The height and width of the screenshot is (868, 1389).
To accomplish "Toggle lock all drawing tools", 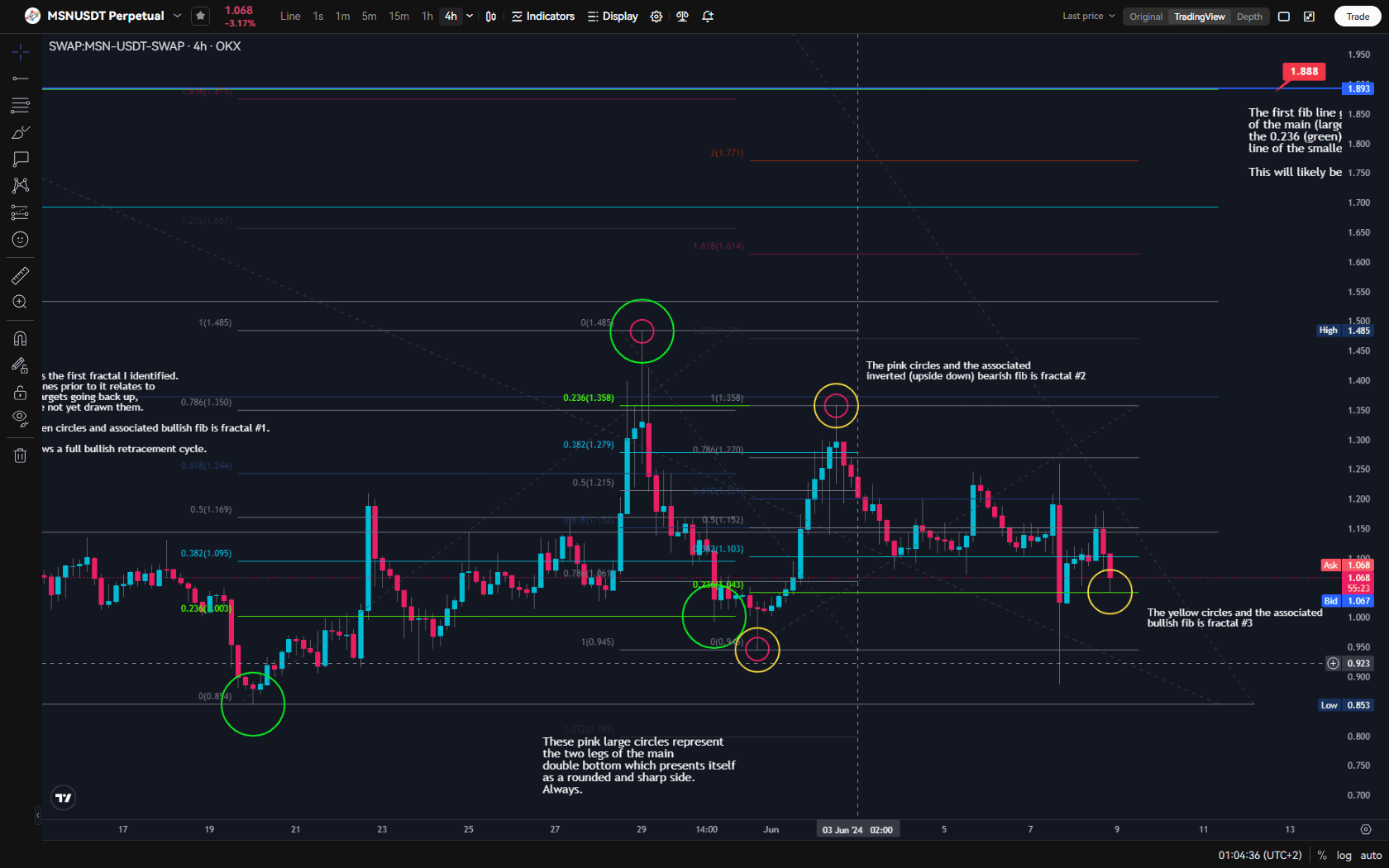I will point(21,393).
